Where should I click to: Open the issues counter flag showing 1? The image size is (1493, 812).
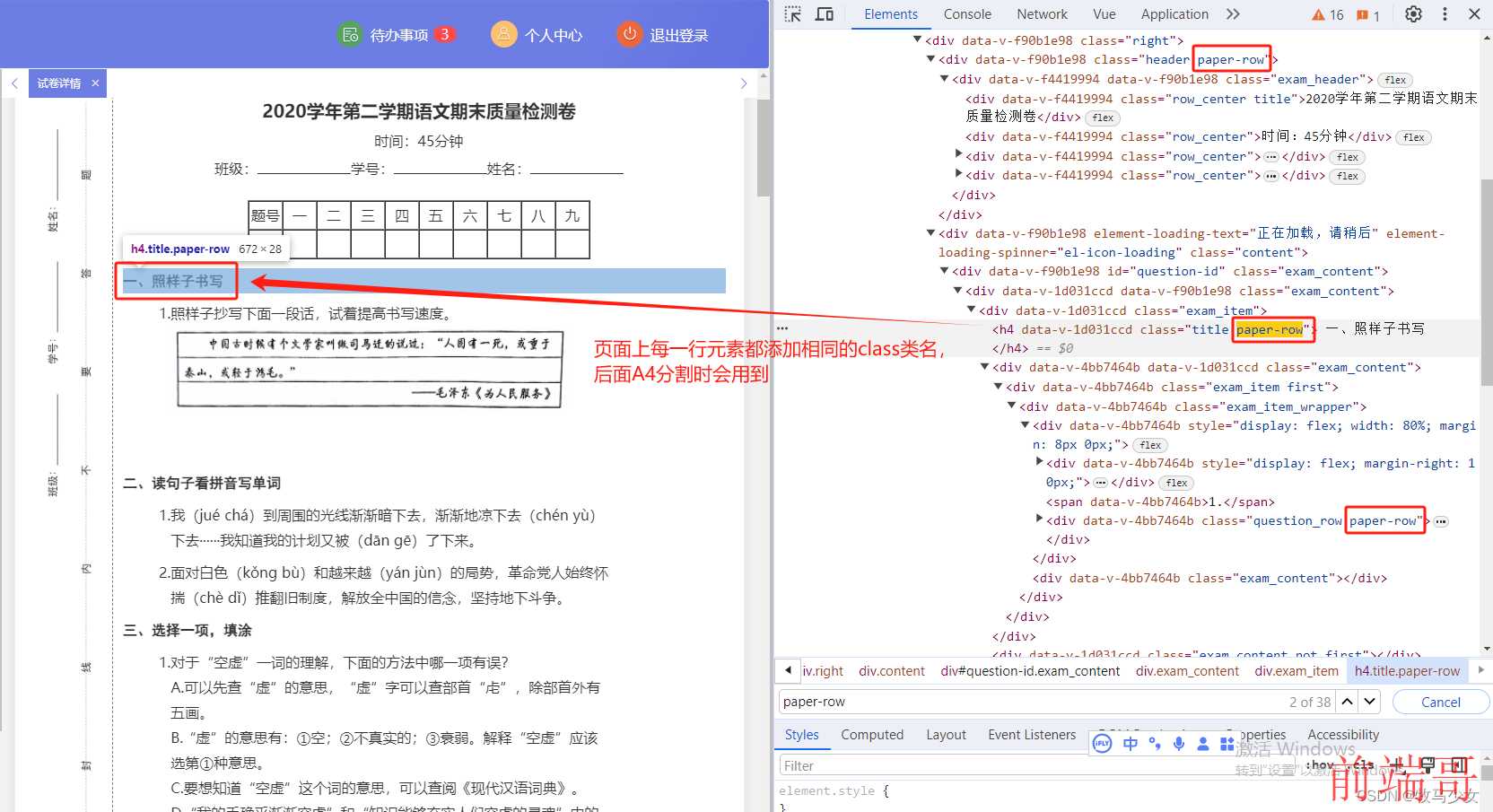[x=1368, y=14]
